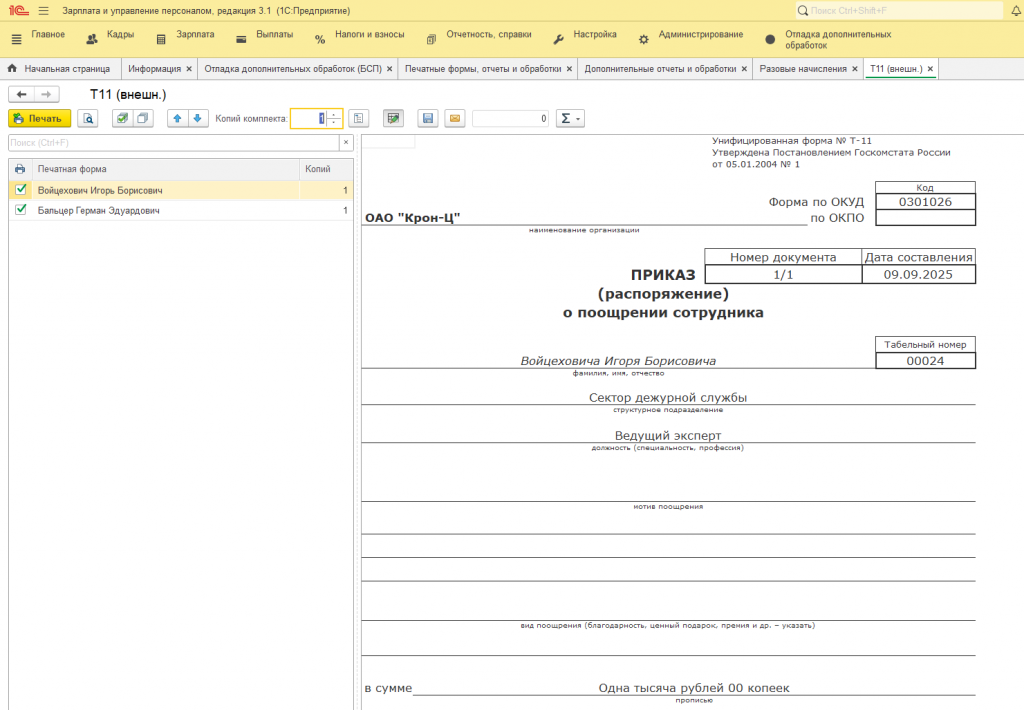Switch to the Разовые начисления tab

[x=802, y=69]
